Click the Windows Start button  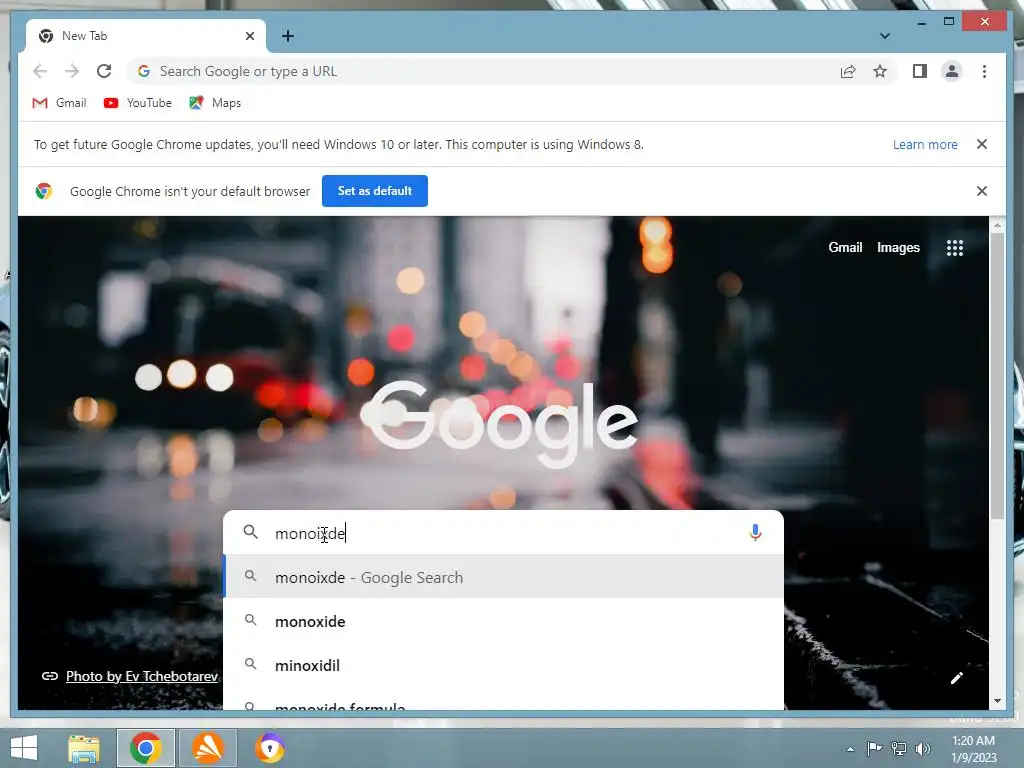(24, 748)
